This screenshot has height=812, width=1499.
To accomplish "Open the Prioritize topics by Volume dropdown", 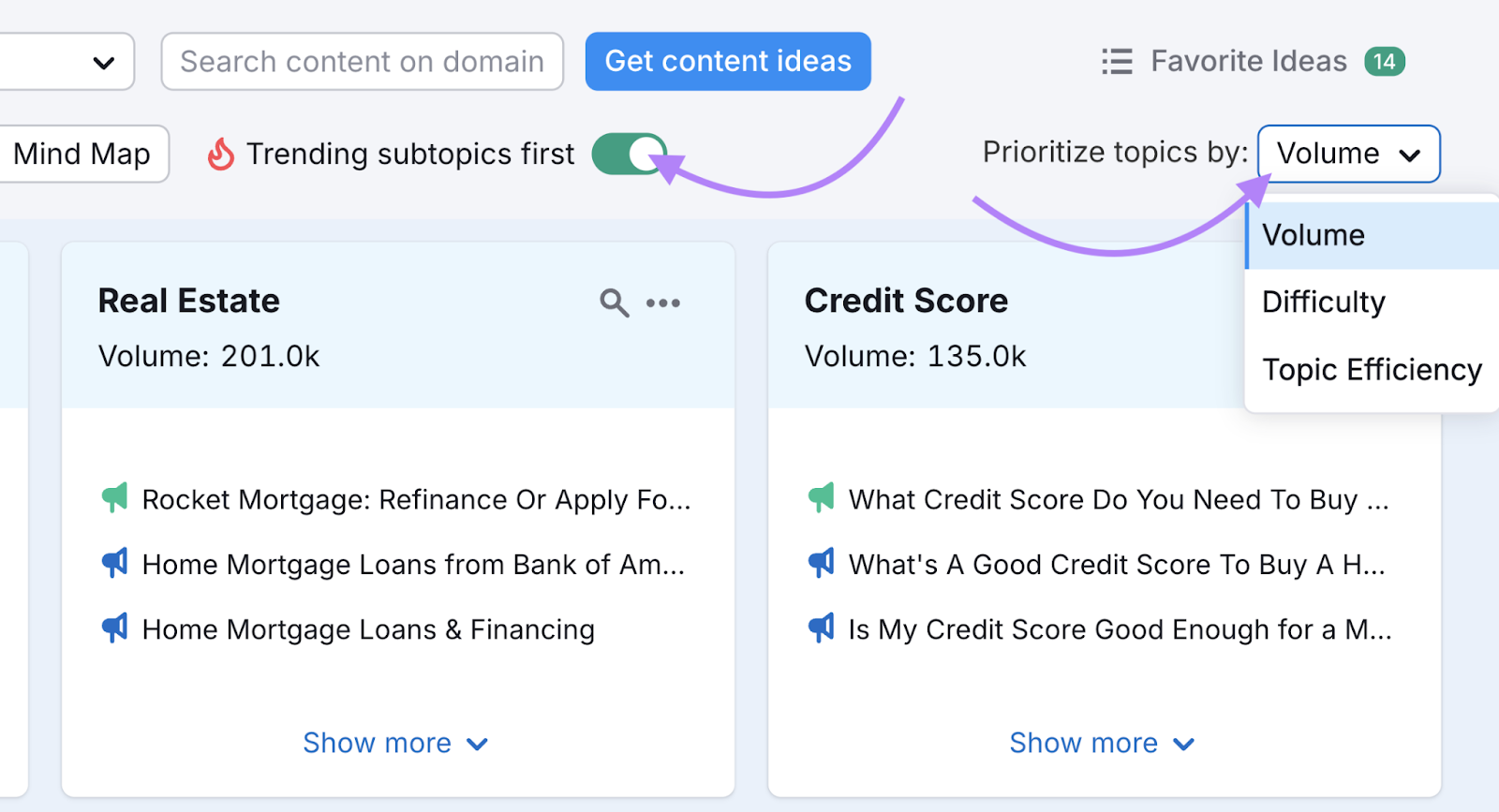I will tap(1348, 154).
